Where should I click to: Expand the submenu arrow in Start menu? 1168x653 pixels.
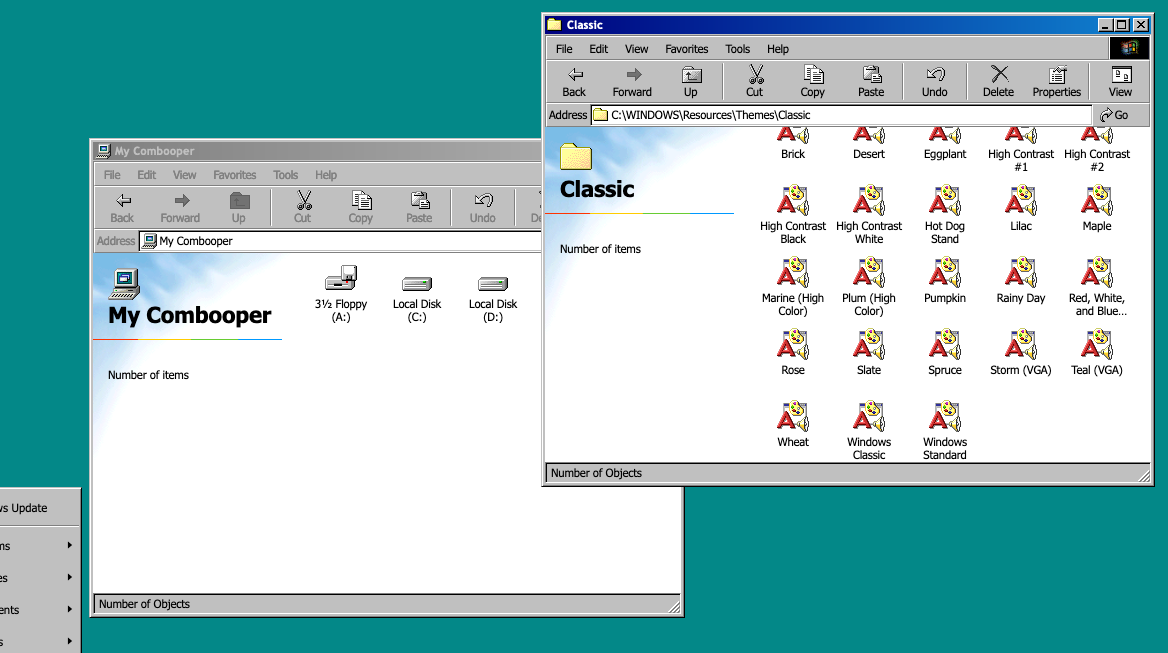[70, 545]
